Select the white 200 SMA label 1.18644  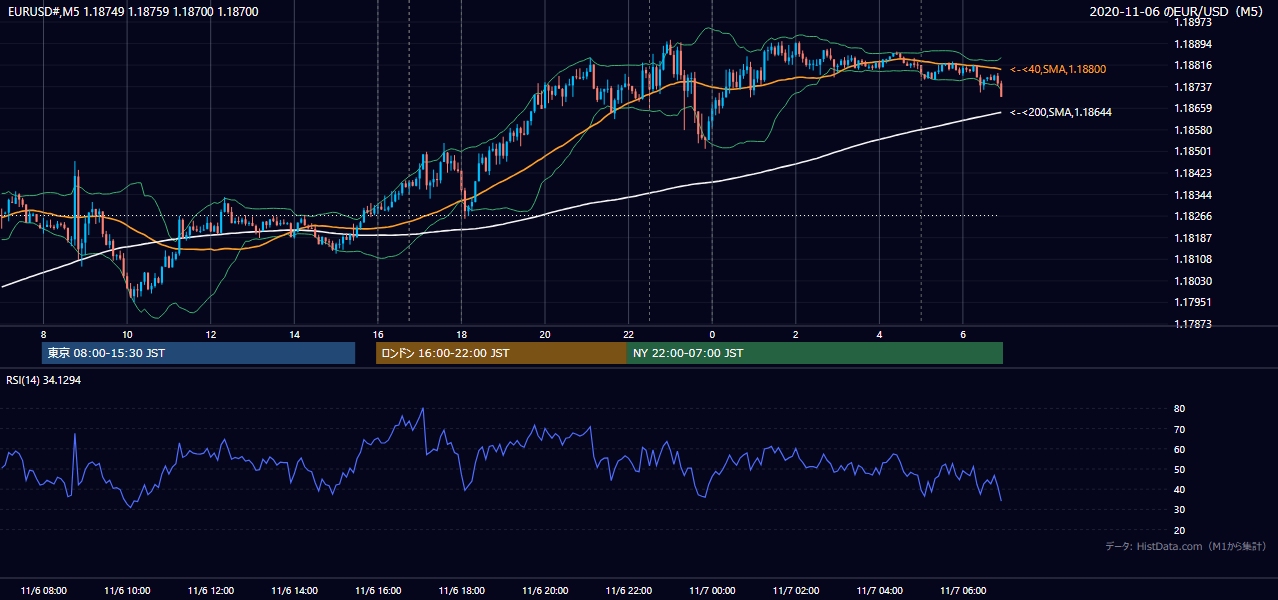tap(1061, 112)
